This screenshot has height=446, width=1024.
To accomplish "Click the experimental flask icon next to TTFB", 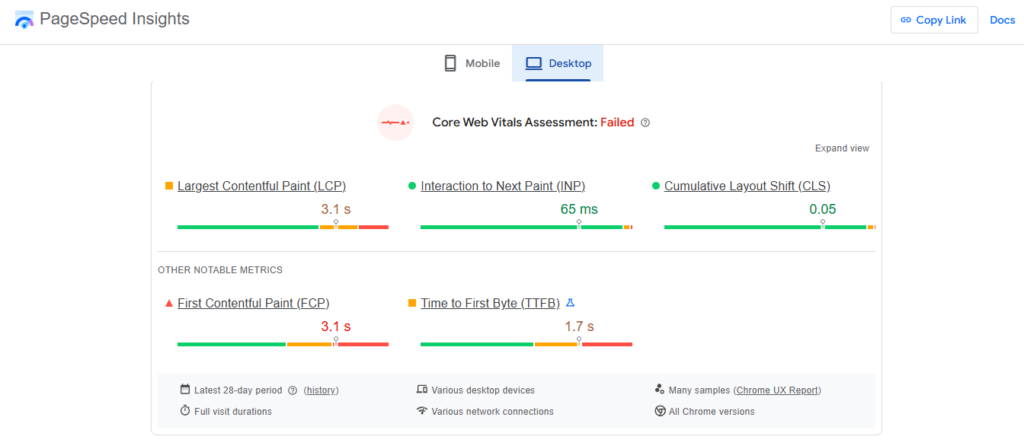I will tap(570, 303).
